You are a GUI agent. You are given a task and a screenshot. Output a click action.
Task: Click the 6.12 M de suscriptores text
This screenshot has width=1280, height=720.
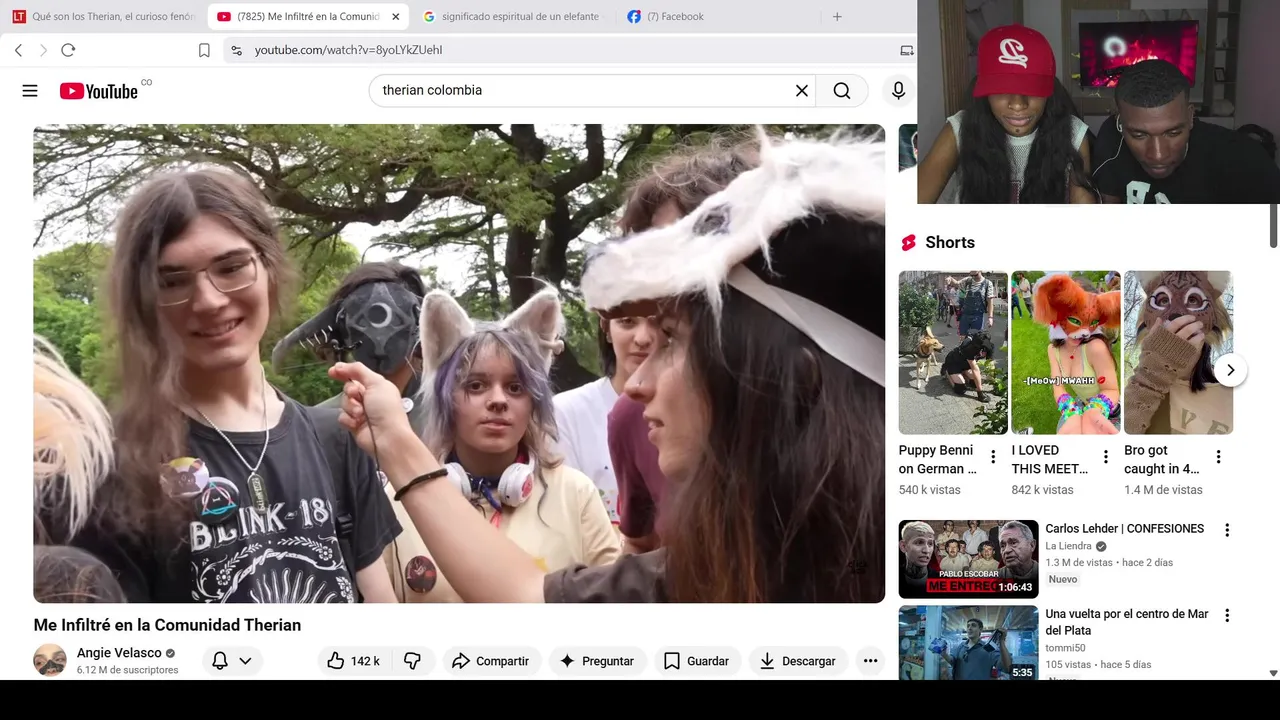(127, 670)
